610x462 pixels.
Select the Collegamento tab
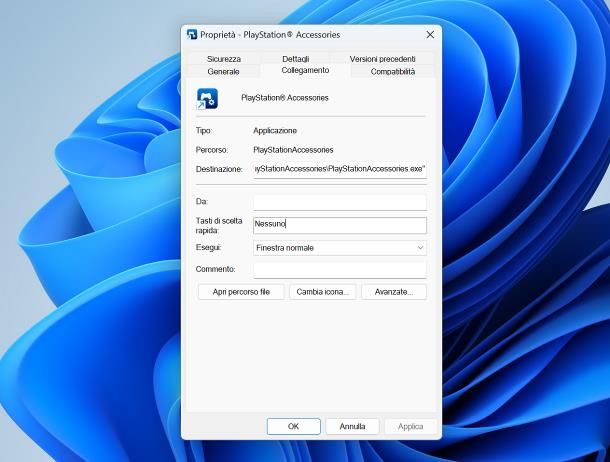(x=305, y=70)
